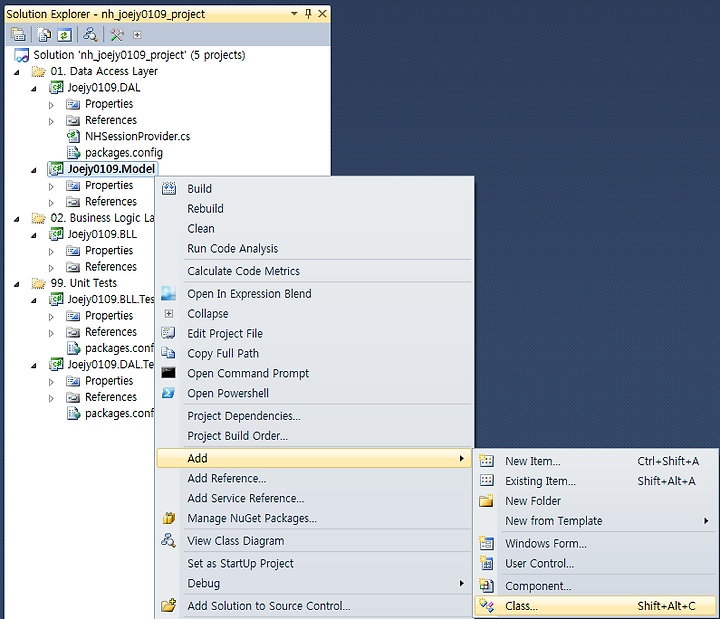Select the Joejy0109.DAL.Tests project node
Screen dimensions: 720x619
[111, 365]
